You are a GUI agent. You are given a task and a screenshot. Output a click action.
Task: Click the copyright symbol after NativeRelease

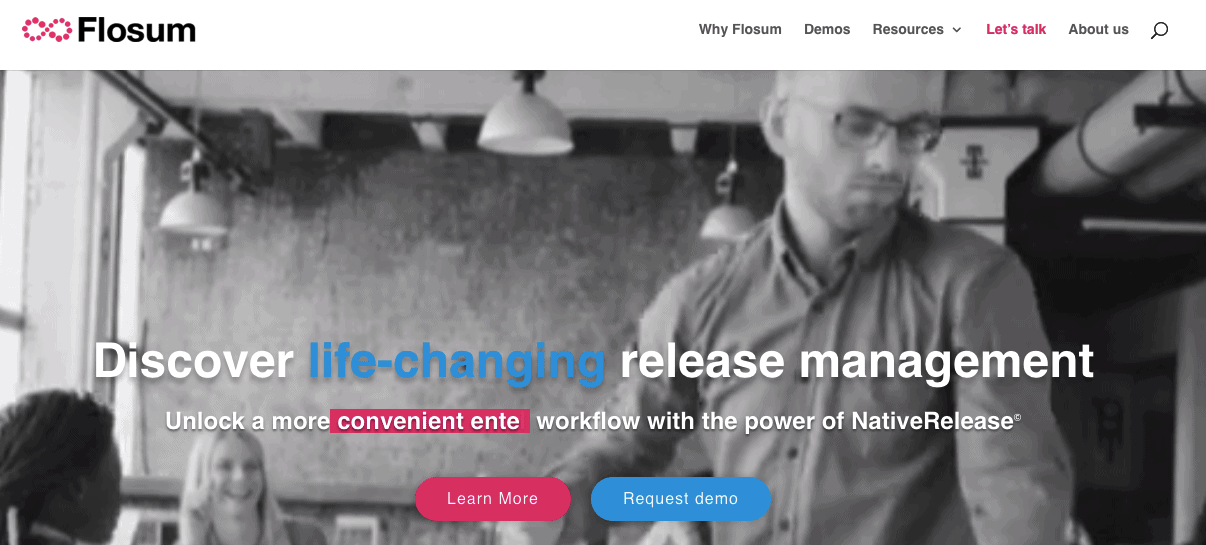click(x=1018, y=418)
